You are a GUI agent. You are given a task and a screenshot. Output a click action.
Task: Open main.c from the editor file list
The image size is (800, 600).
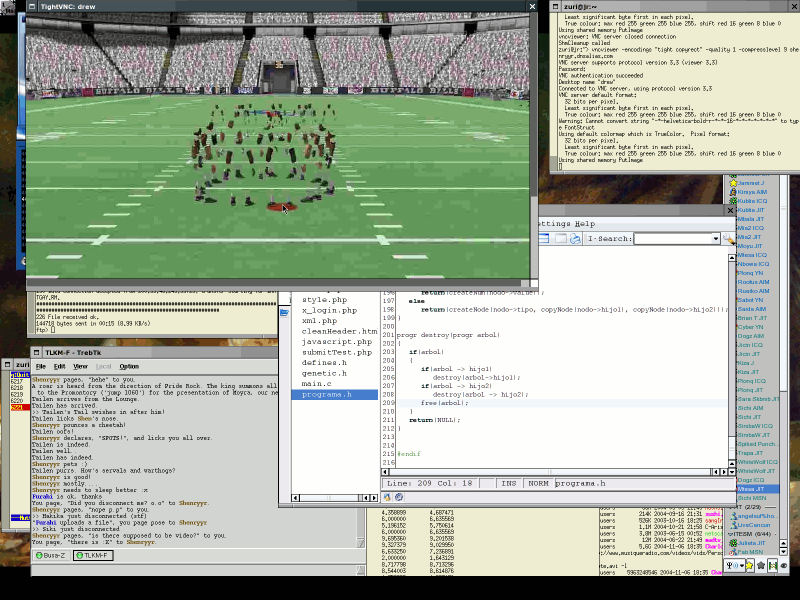(318, 384)
